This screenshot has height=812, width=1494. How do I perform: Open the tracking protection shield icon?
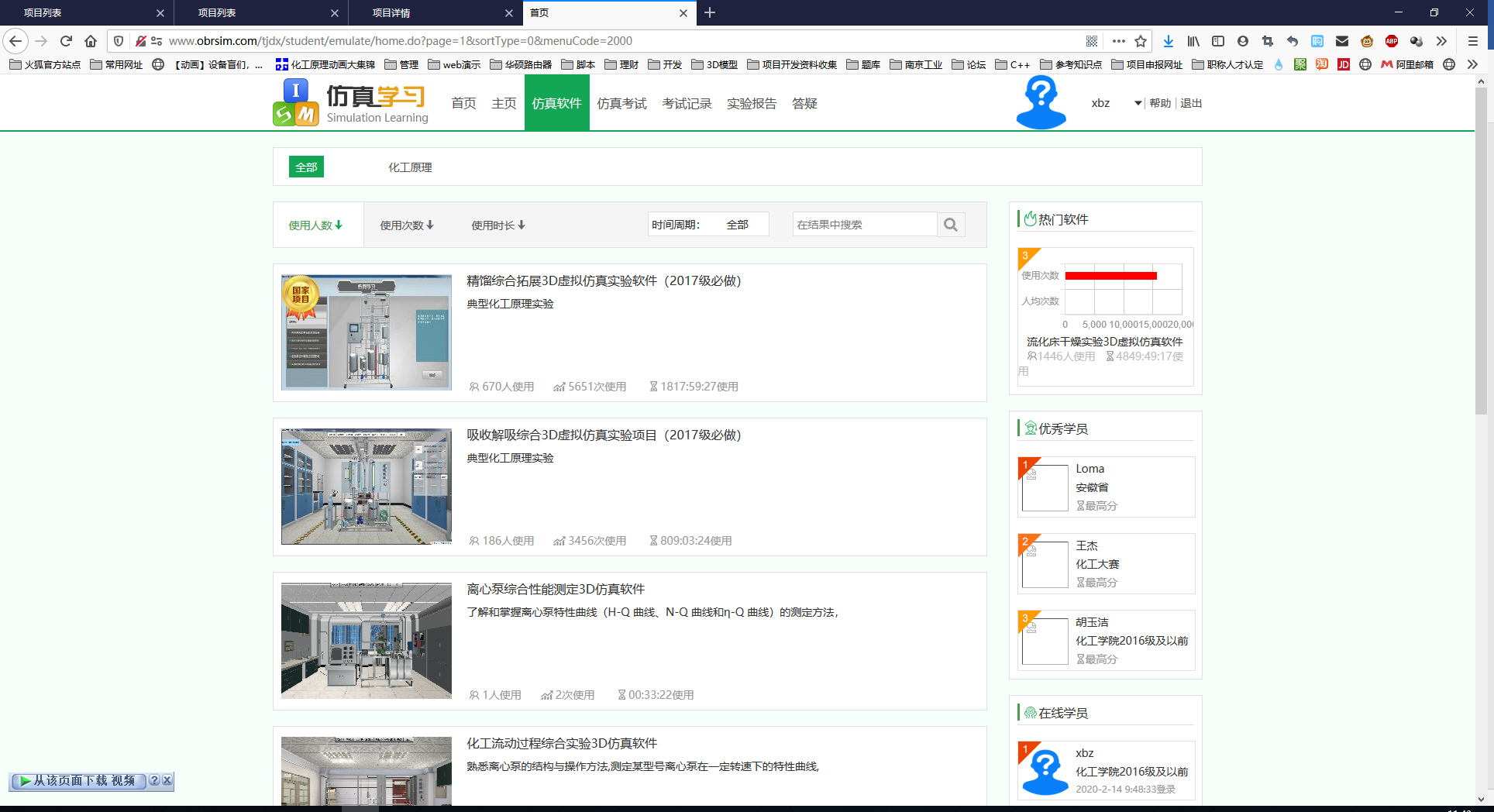(x=119, y=41)
